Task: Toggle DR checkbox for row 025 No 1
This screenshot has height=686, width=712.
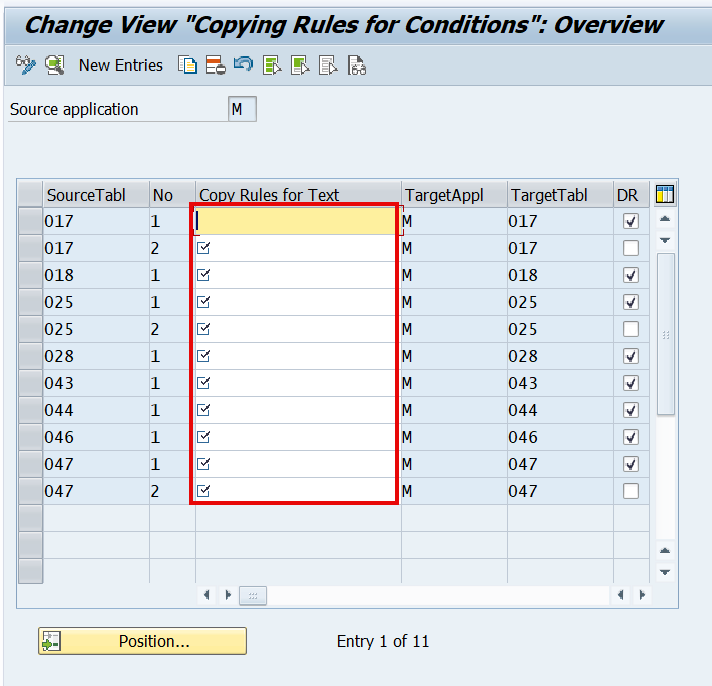Action: pos(631,302)
